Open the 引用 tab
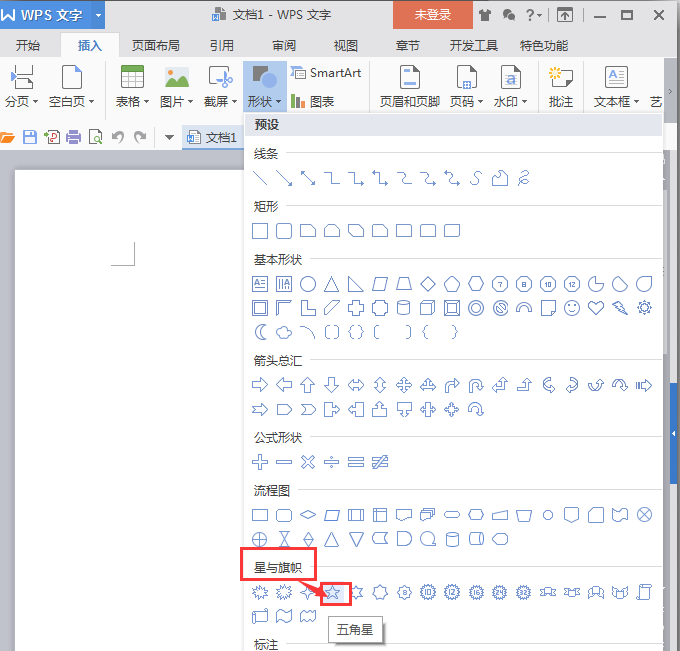680x651 pixels. 222,46
